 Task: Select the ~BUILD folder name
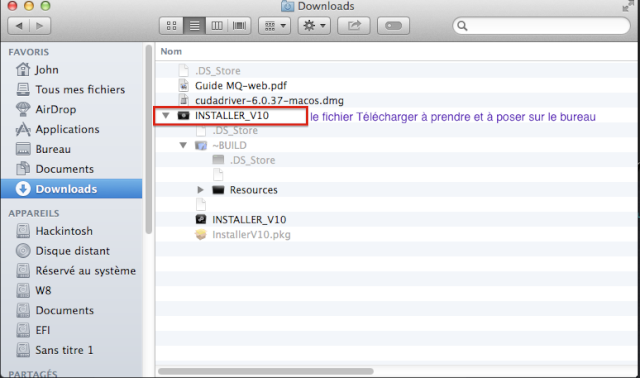click(229, 145)
